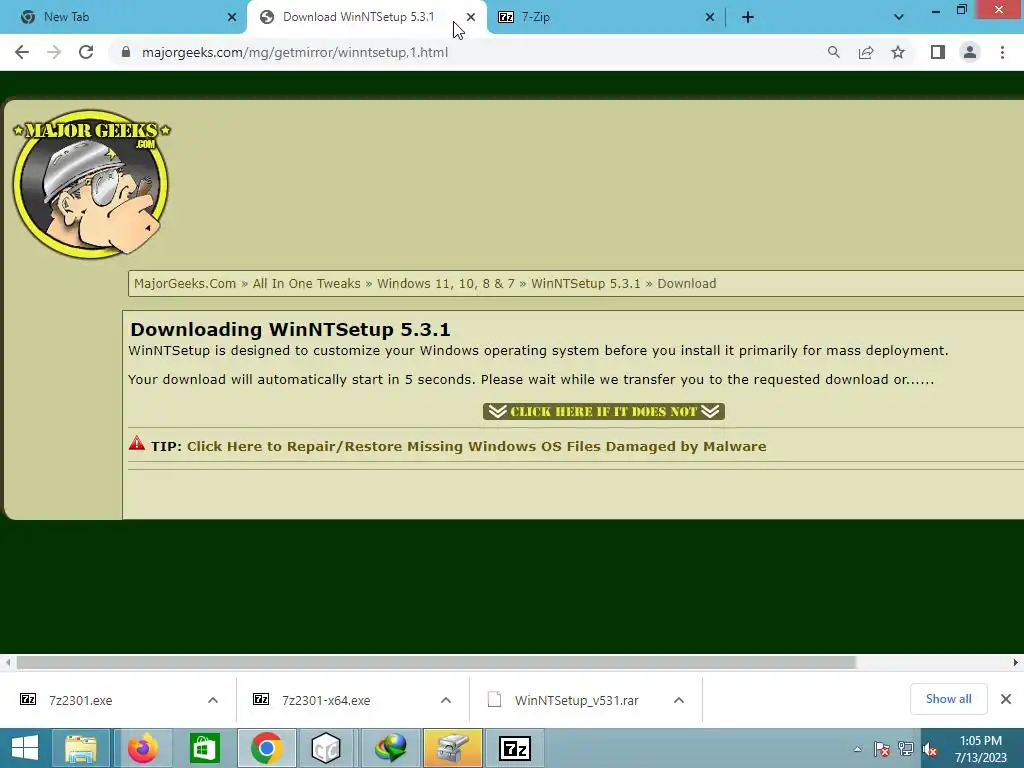Image resolution: width=1024 pixels, height=768 pixels.
Task: View site information lock icon
Action: pos(126,52)
